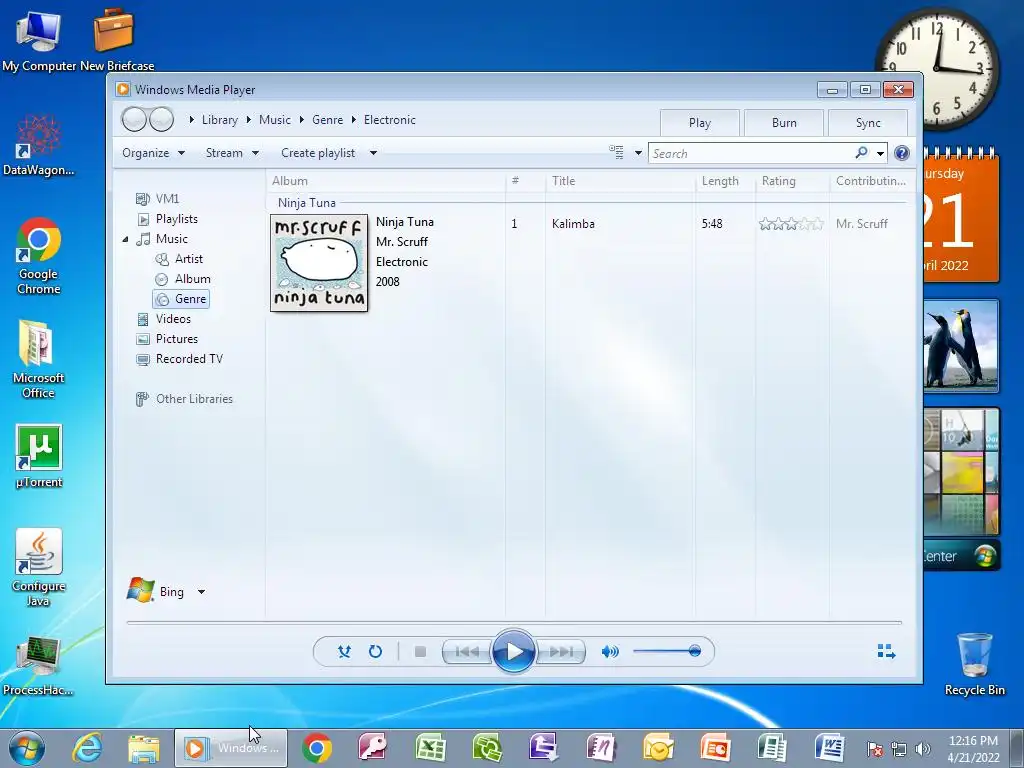1024x768 pixels.
Task: Switch to the Burn tab
Action: 784,123
